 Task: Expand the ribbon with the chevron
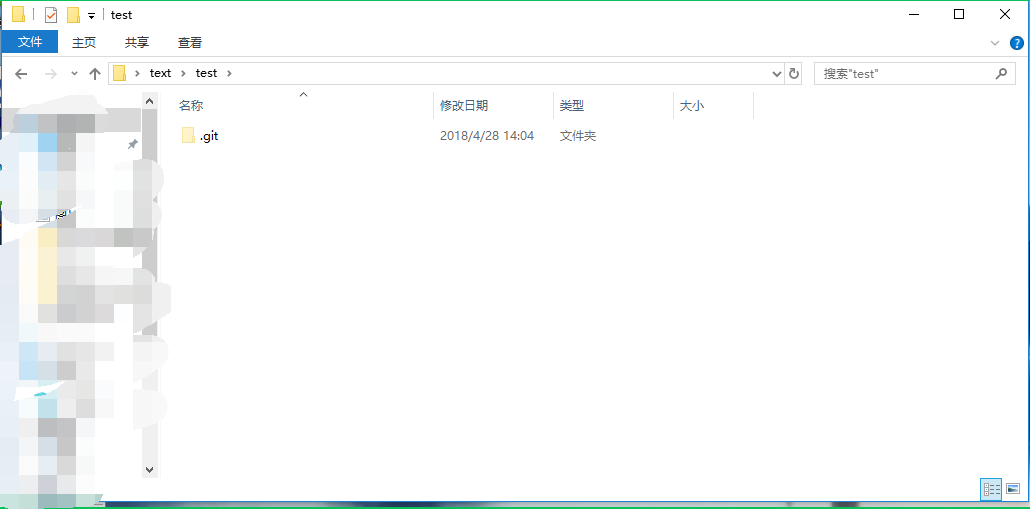pyautogui.click(x=995, y=43)
